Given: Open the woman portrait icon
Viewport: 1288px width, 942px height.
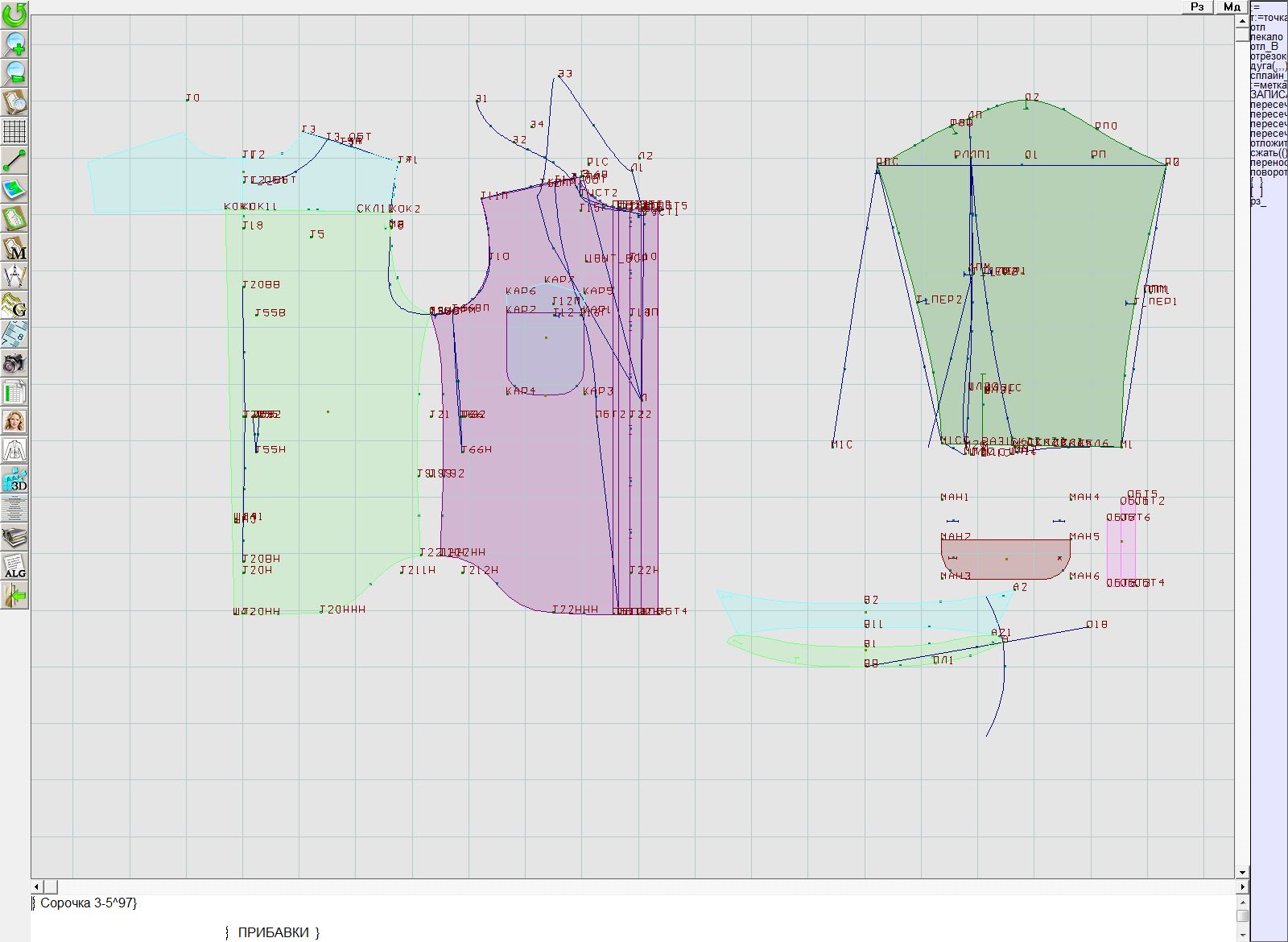Looking at the screenshot, I should (14, 421).
